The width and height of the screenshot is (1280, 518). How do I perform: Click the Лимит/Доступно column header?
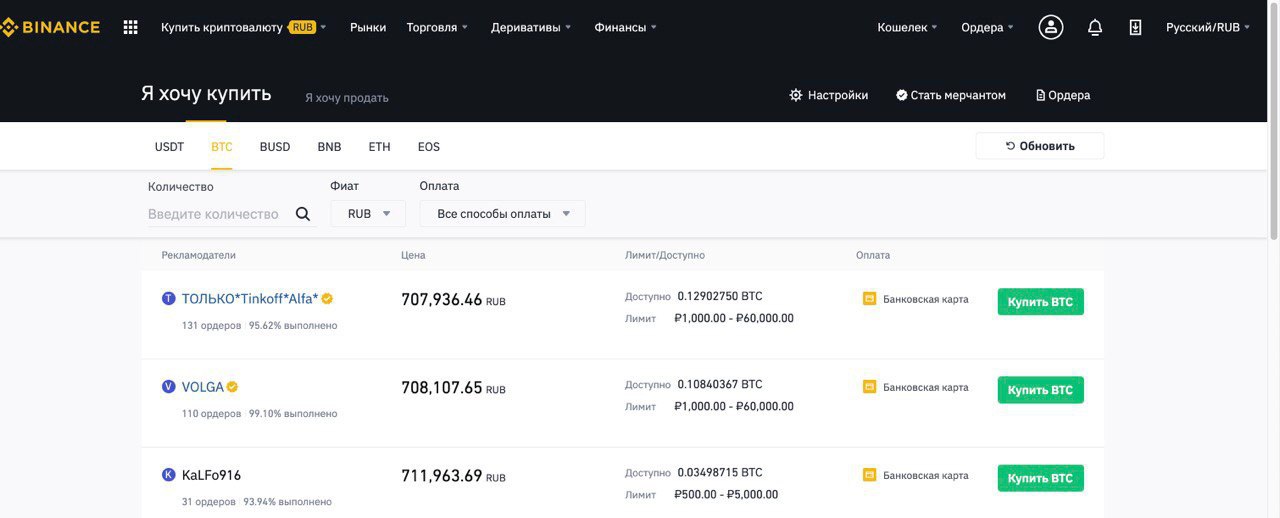tap(665, 255)
